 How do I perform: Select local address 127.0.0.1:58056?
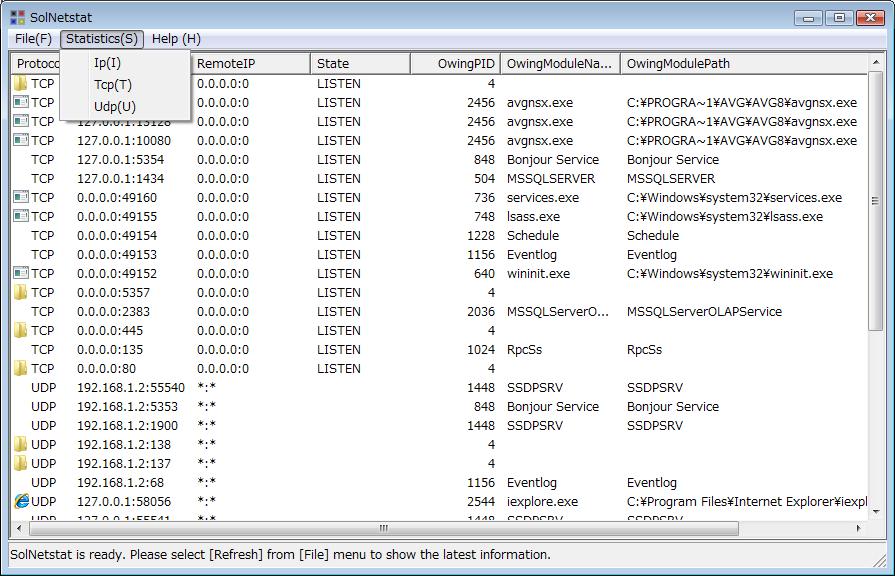124,501
